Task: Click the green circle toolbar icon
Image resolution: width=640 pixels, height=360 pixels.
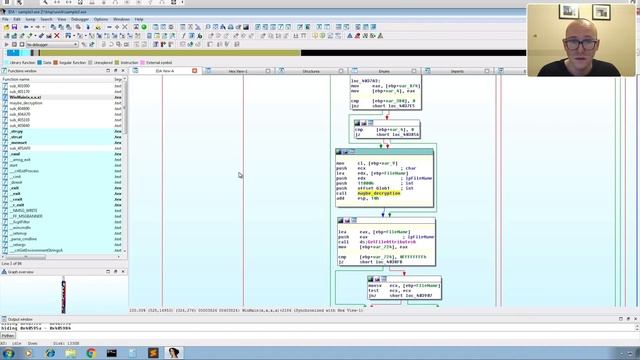Action: [x=144, y=27]
